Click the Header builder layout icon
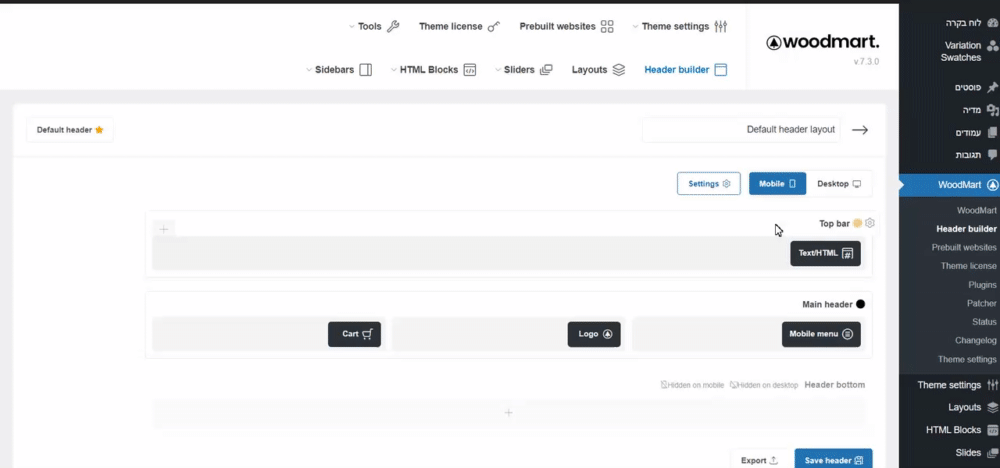1000x468 pixels. (721, 69)
